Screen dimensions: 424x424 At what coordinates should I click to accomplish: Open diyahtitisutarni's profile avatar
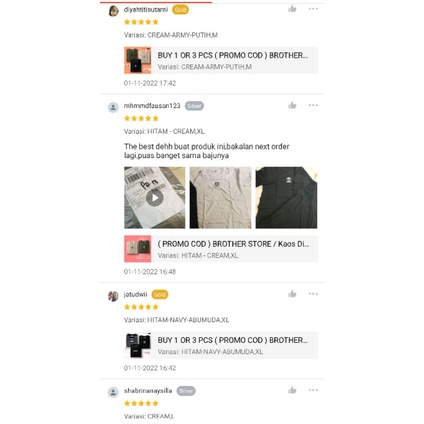tap(113, 11)
